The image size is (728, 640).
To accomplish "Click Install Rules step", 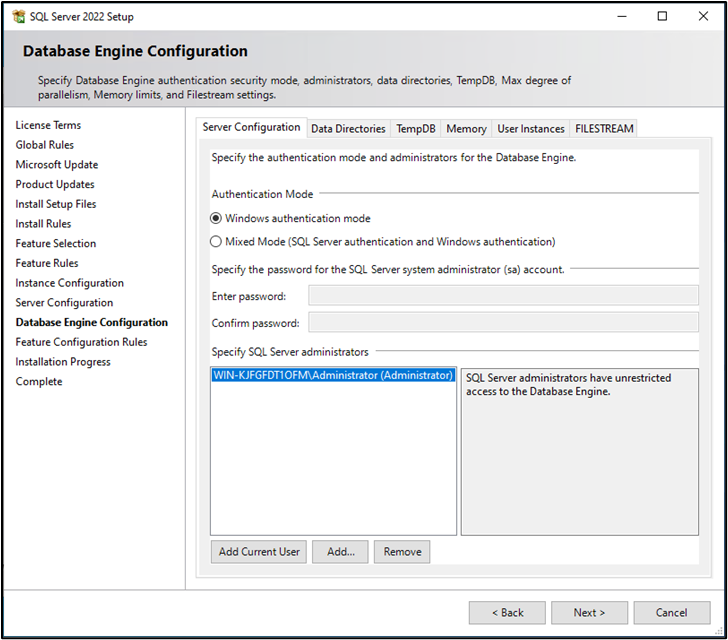I will coord(43,224).
